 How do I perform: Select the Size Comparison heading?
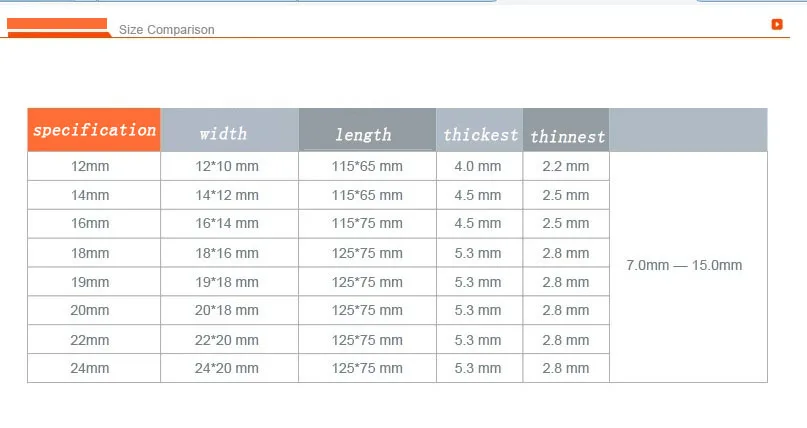(167, 30)
